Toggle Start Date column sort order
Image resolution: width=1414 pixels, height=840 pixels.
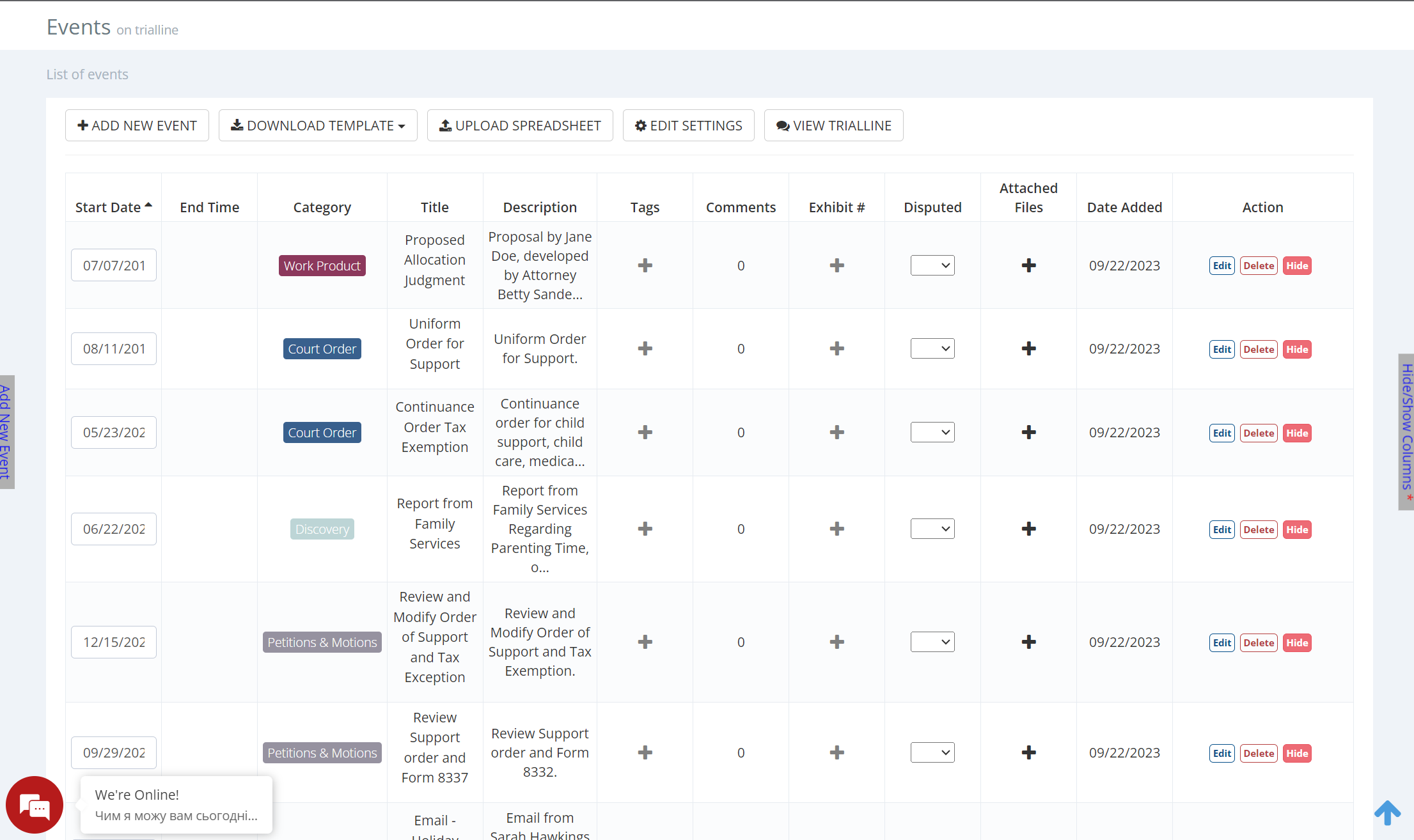pos(113,207)
